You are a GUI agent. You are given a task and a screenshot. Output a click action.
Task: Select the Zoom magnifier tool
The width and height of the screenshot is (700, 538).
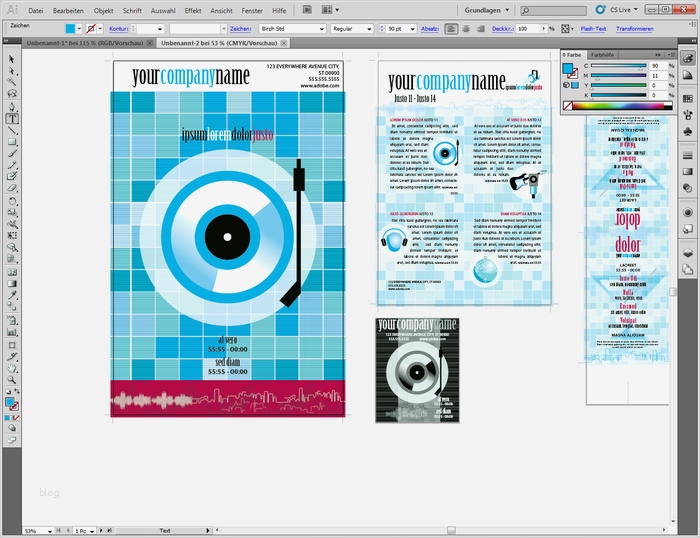click(x=12, y=380)
